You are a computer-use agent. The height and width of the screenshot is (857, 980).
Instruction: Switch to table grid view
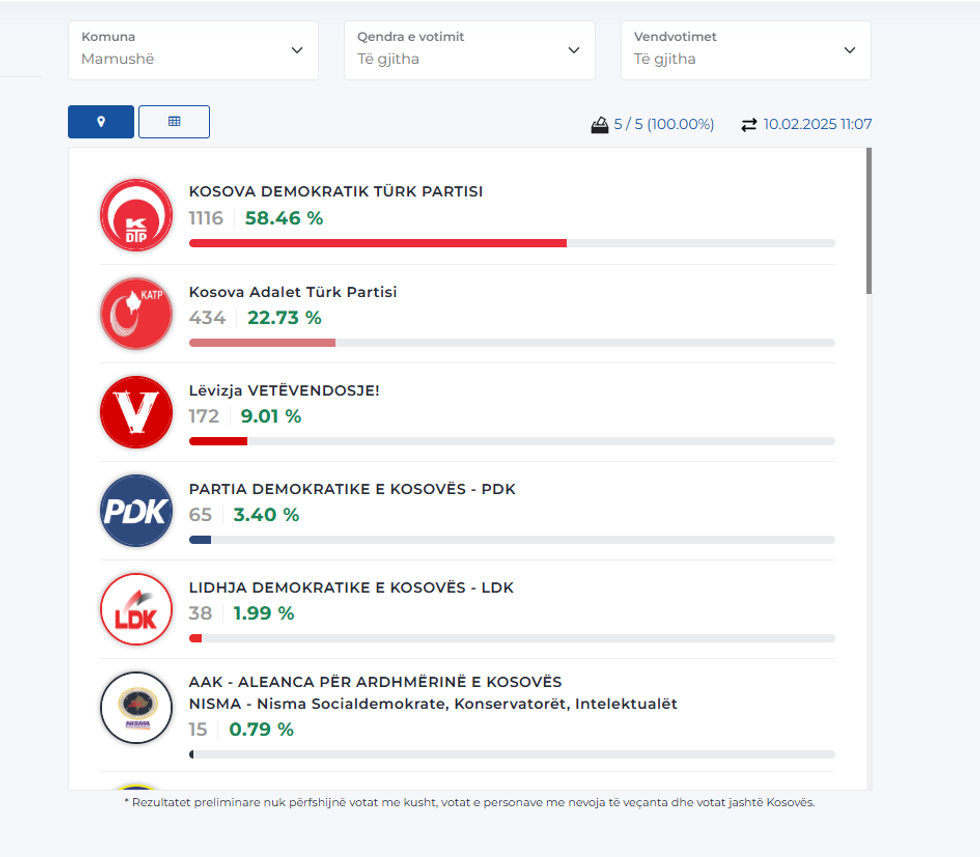tap(174, 121)
